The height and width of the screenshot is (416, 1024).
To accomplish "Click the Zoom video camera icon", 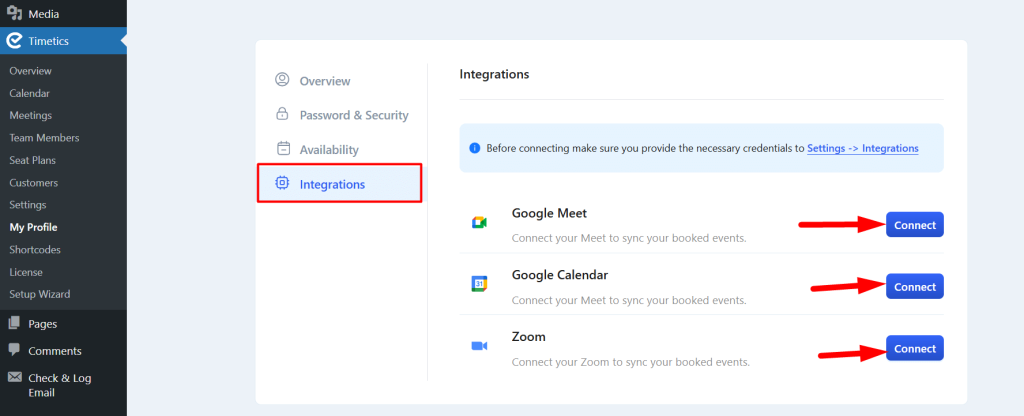I will [479, 345].
